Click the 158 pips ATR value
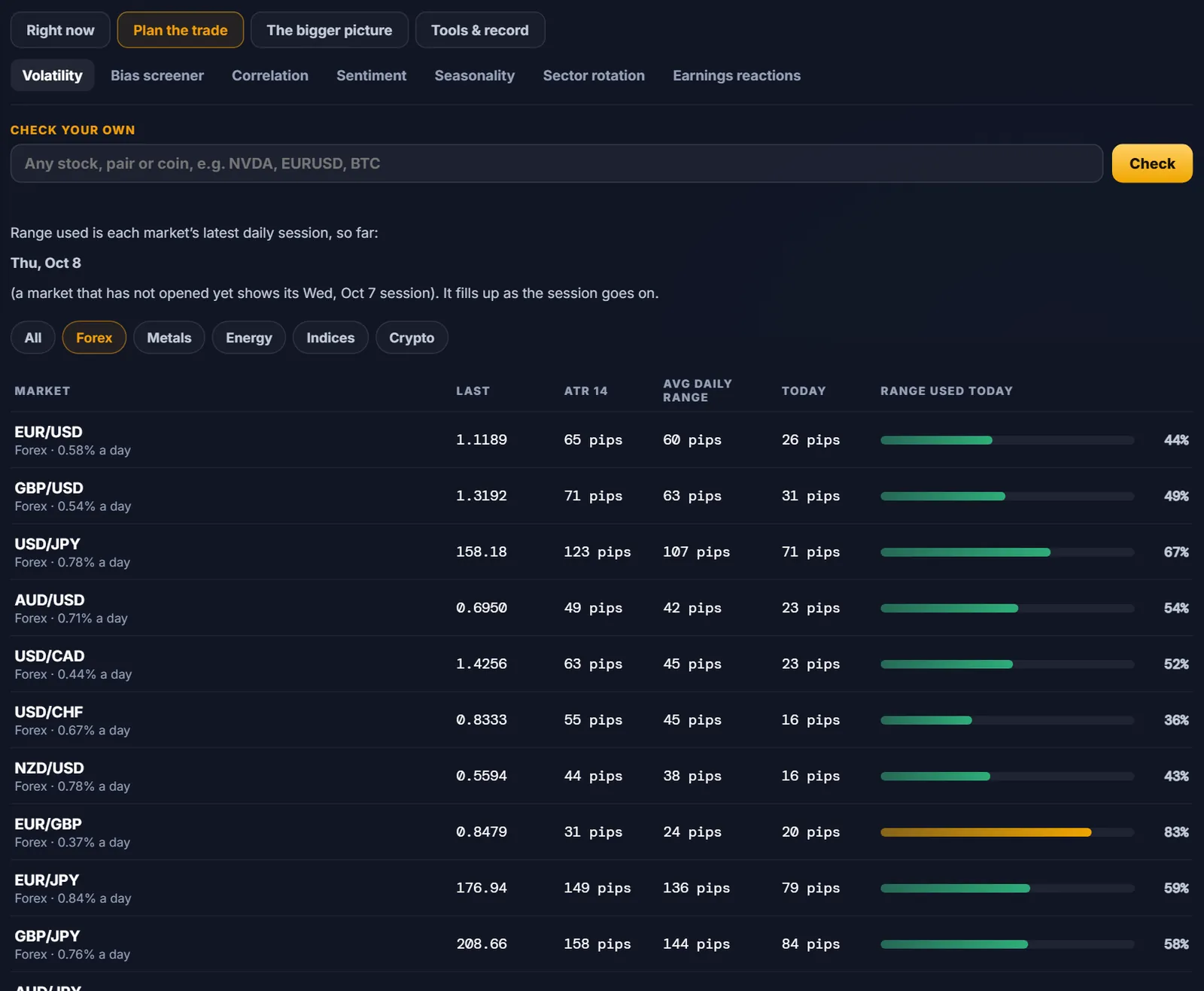1204x991 pixels. click(597, 944)
